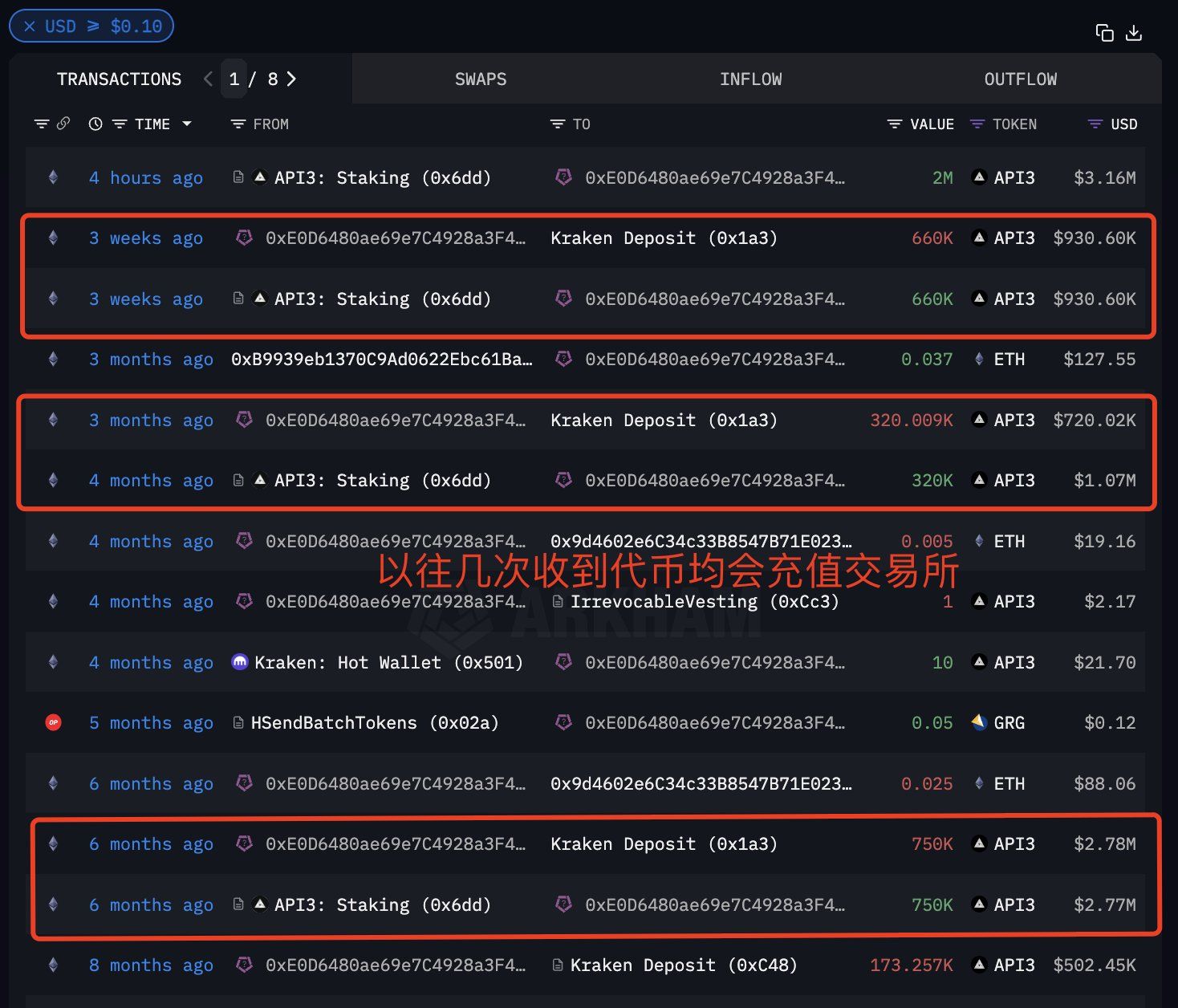Click the wallet avatar icon in 8 months row
Image resolution: width=1178 pixels, height=1008 pixels.
click(244, 965)
